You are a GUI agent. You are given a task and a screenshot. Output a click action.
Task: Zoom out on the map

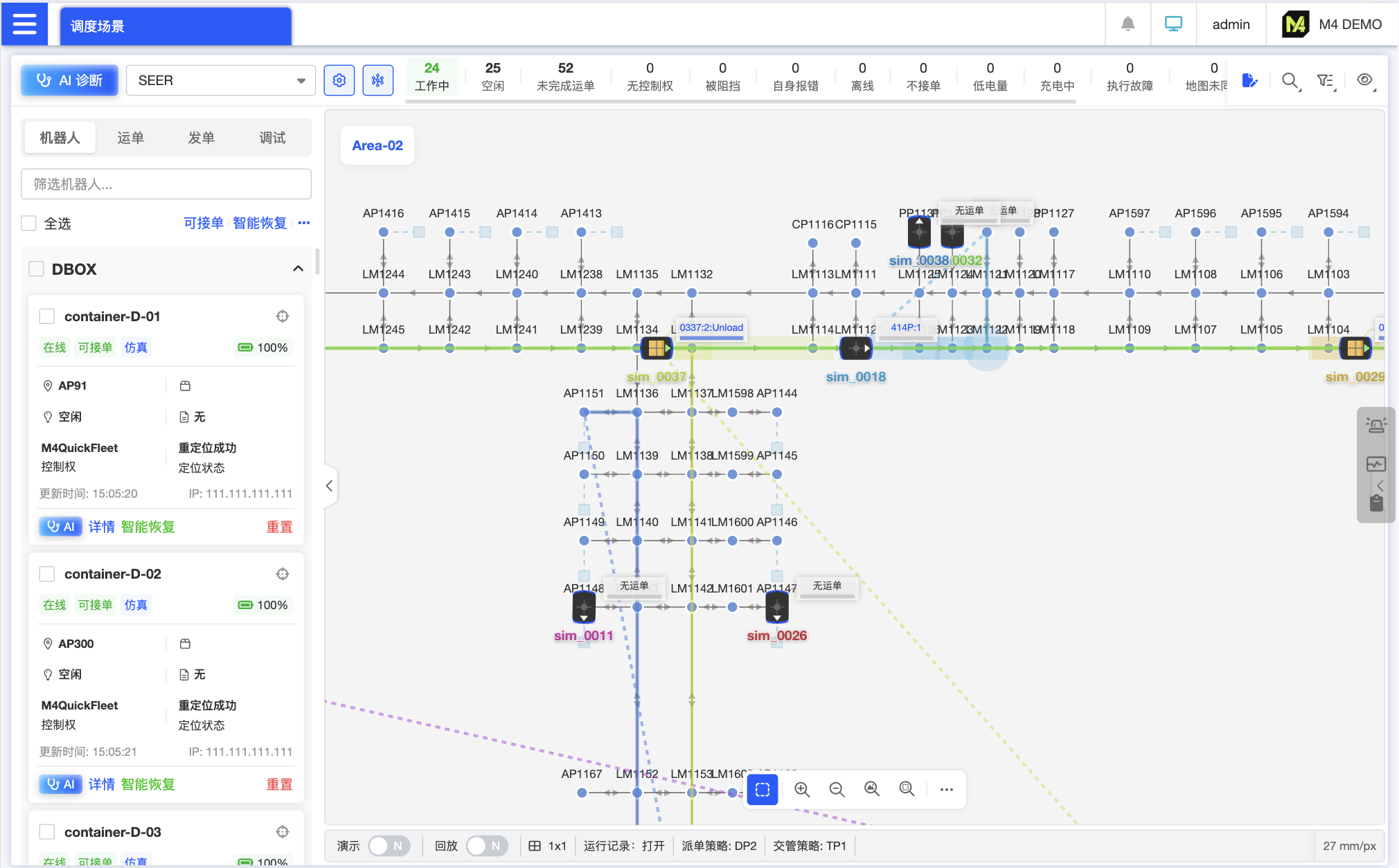[837, 789]
